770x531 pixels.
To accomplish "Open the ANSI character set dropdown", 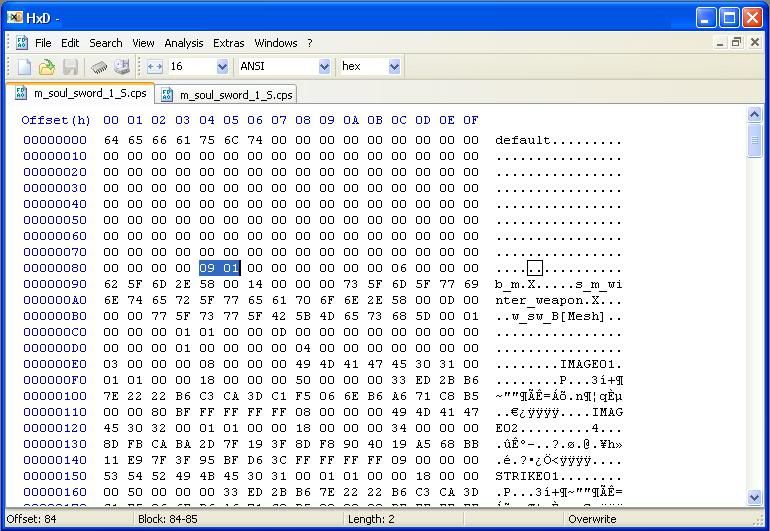I will tap(324, 67).
